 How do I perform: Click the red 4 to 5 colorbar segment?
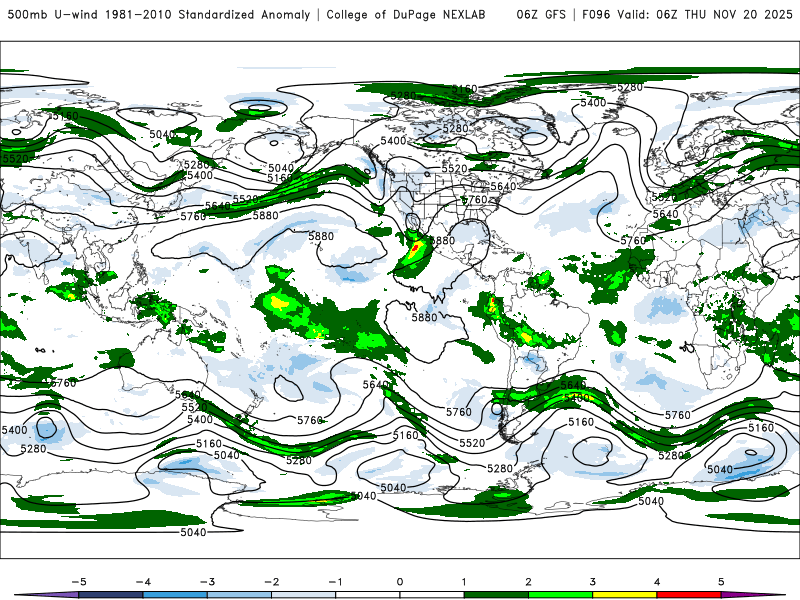[x=689, y=595]
